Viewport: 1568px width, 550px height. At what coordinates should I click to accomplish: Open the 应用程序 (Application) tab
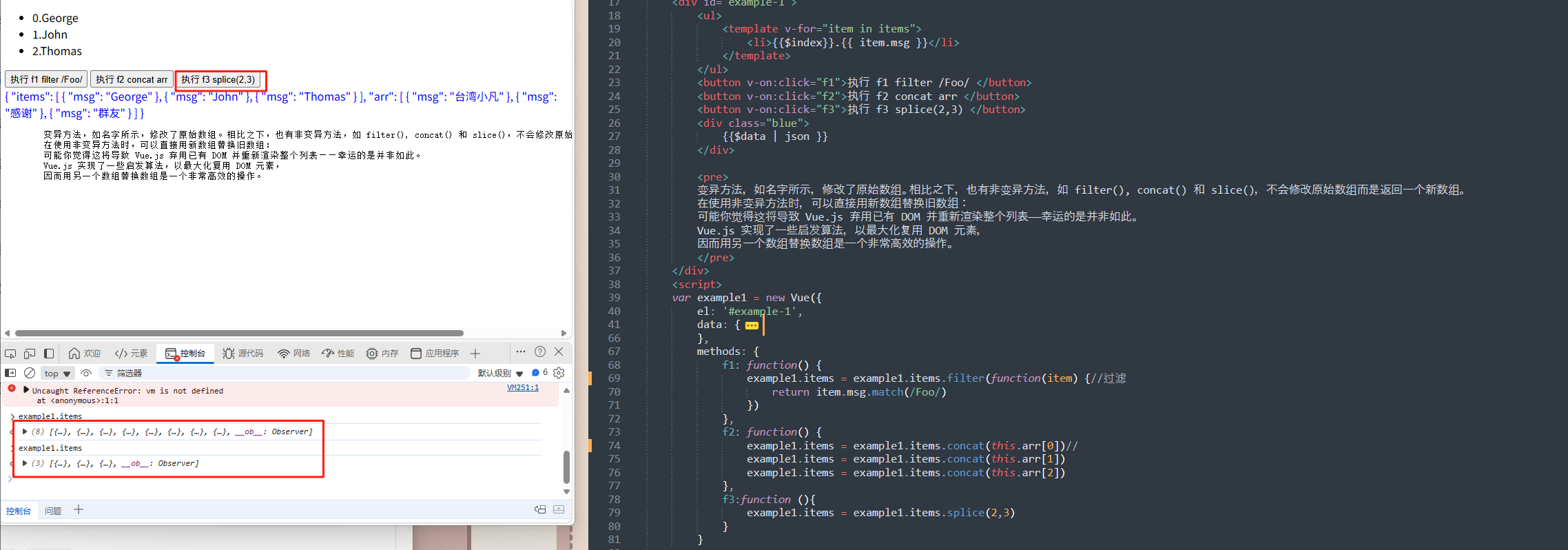click(435, 354)
